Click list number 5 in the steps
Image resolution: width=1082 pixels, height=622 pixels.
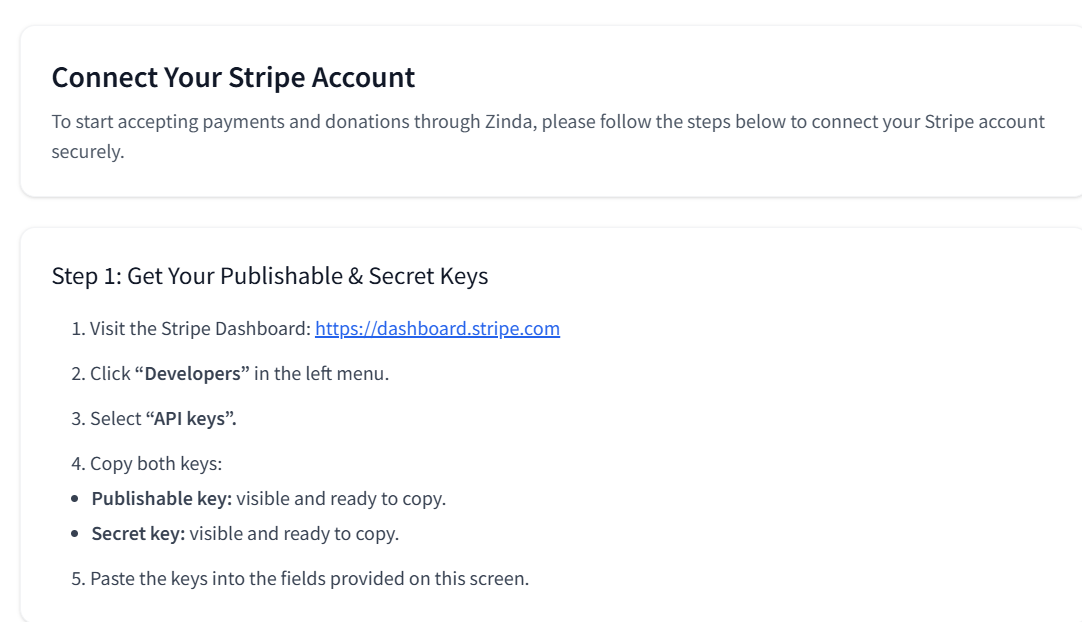[78, 579]
